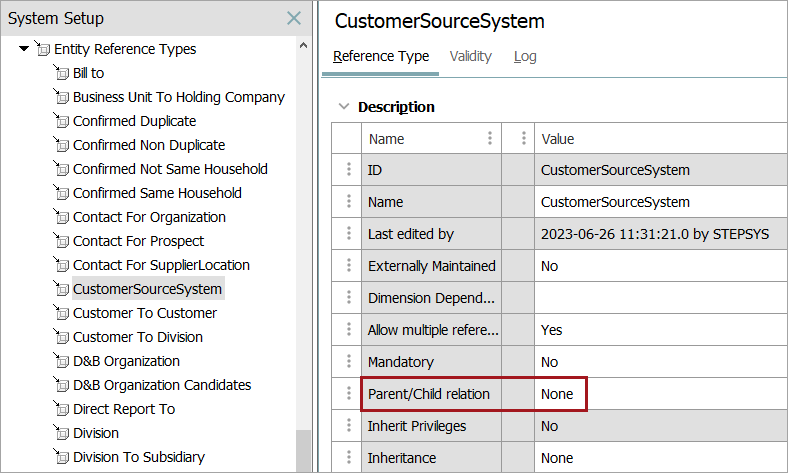This screenshot has height=473, width=788.
Task: Click the empty Dimension Dependencies value cell
Action: coord(661,298)
